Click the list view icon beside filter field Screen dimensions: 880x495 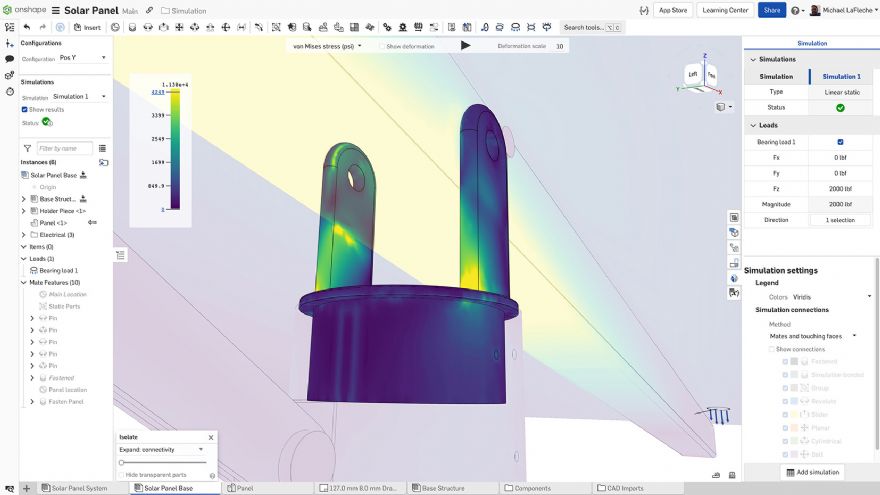coord(102,148)
